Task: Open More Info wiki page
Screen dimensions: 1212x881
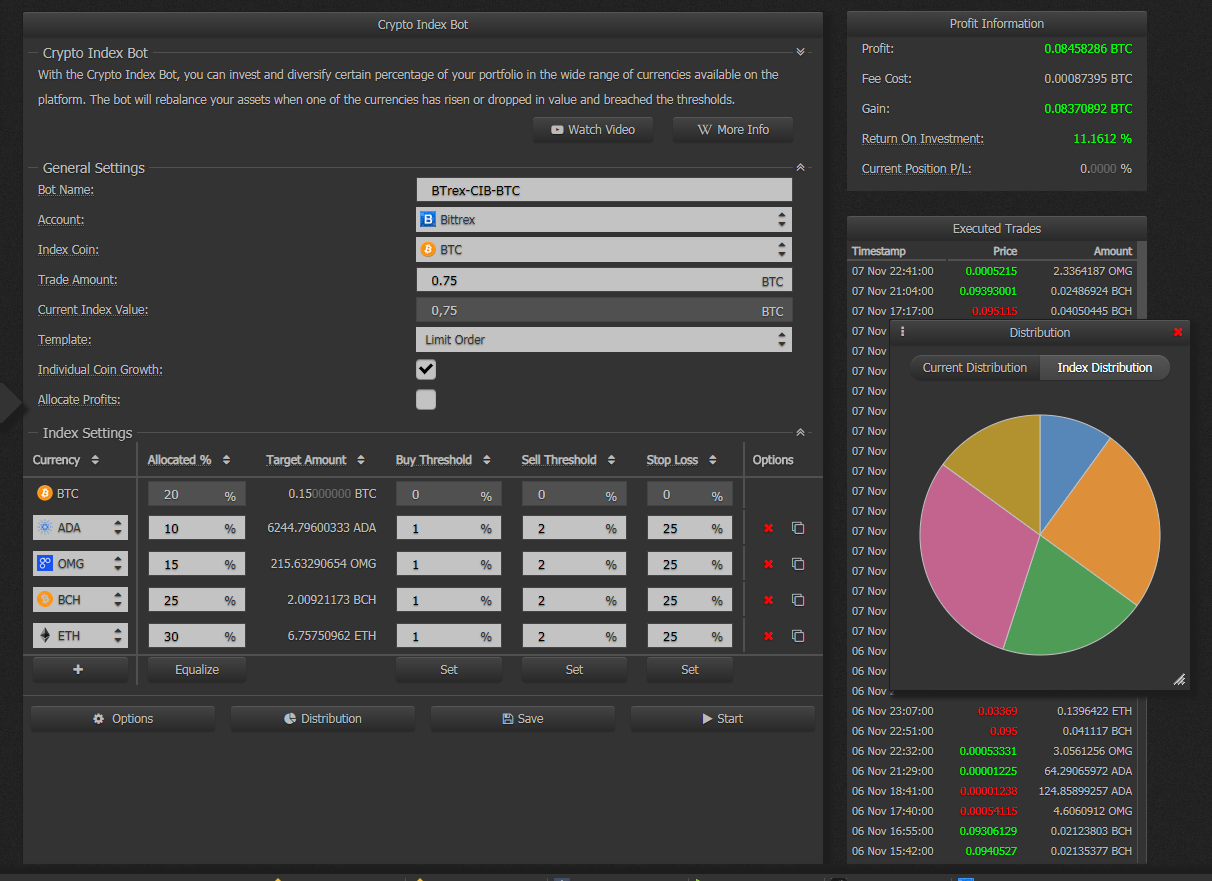Action: [x=733, y=130]
